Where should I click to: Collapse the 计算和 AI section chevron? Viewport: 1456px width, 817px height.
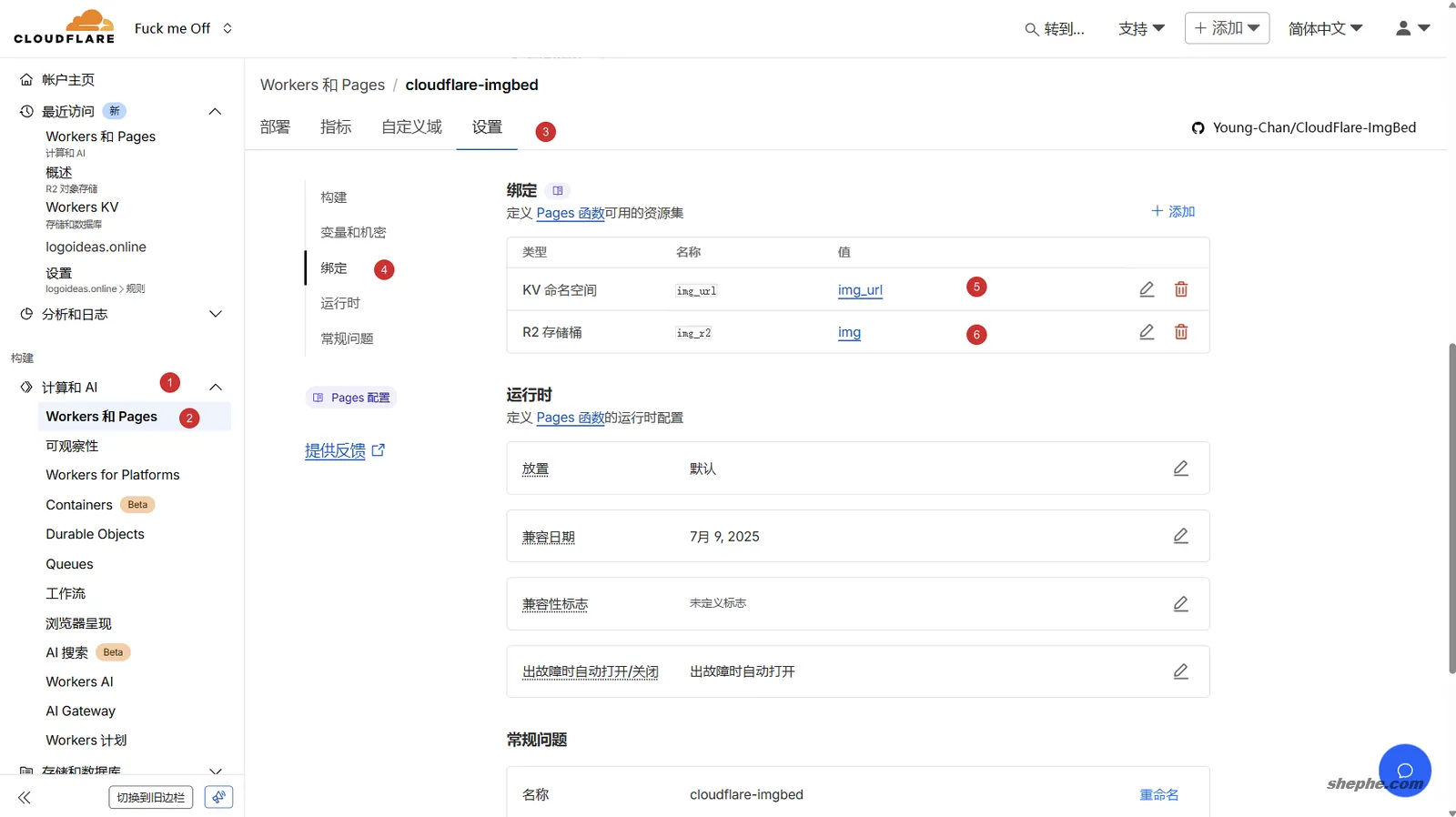pos(216,388)
